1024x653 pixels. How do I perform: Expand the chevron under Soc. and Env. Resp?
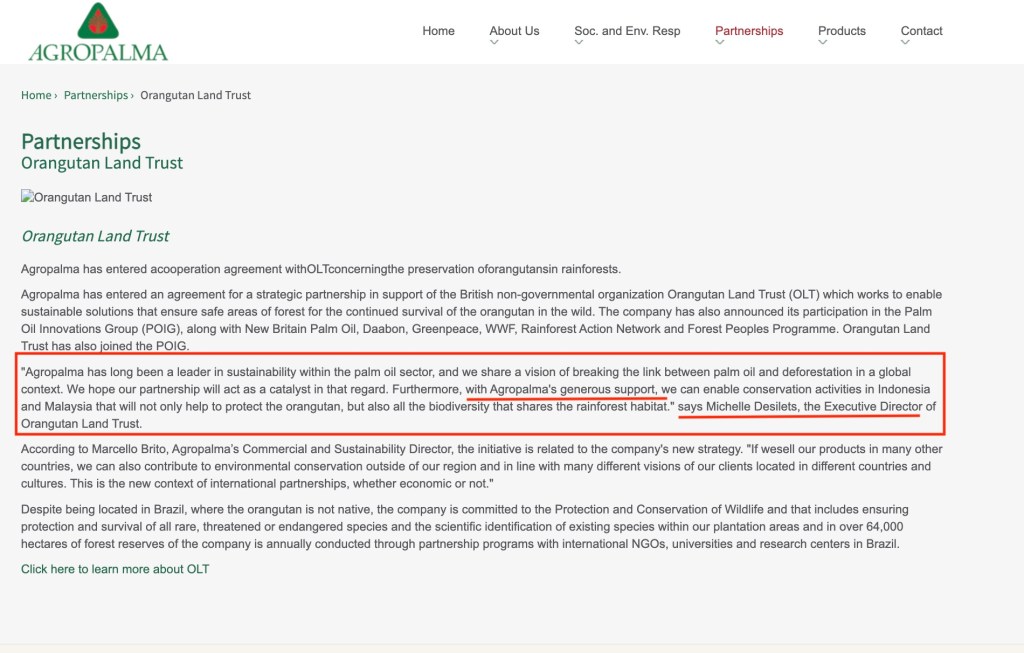pos(580,44)
